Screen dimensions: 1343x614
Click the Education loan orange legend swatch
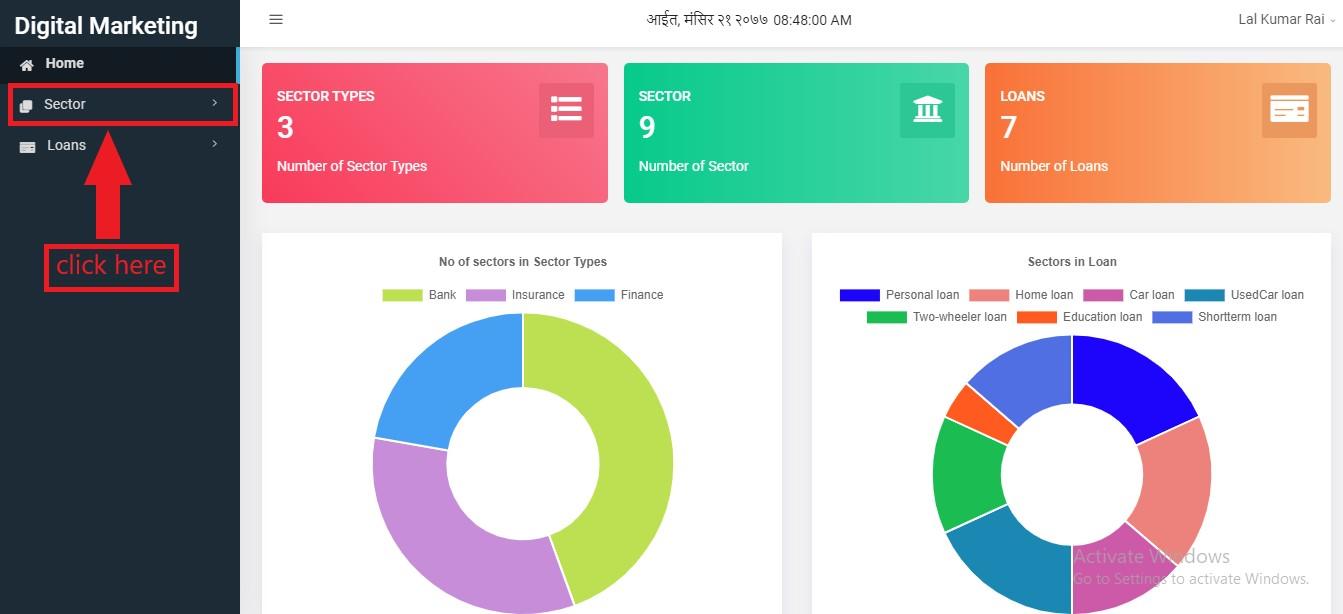(1037, 317)
